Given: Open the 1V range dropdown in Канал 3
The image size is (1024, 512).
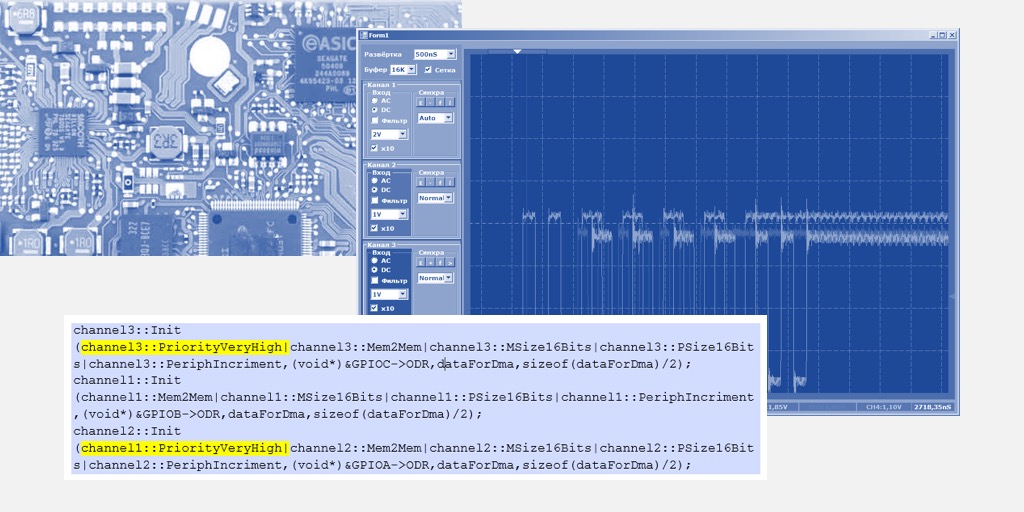Looking at the screenshot, I should pyautogui.click(x=402, y=294).
